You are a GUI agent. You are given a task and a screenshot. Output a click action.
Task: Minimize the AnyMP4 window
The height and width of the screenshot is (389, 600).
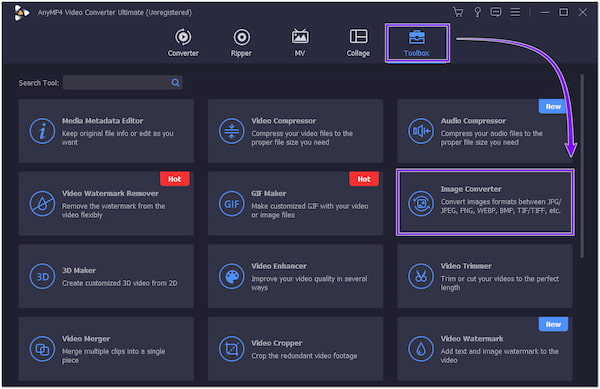tap(545, 12)
